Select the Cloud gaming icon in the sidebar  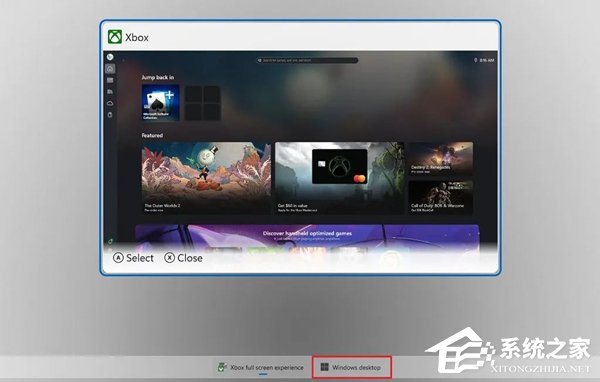(110, 103)
